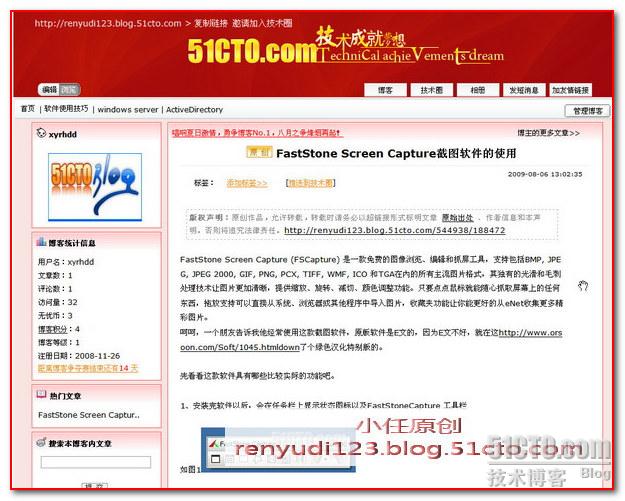625x501 pixels.
Task: Open the 发短消息 tab
Action: click(524, 90)
